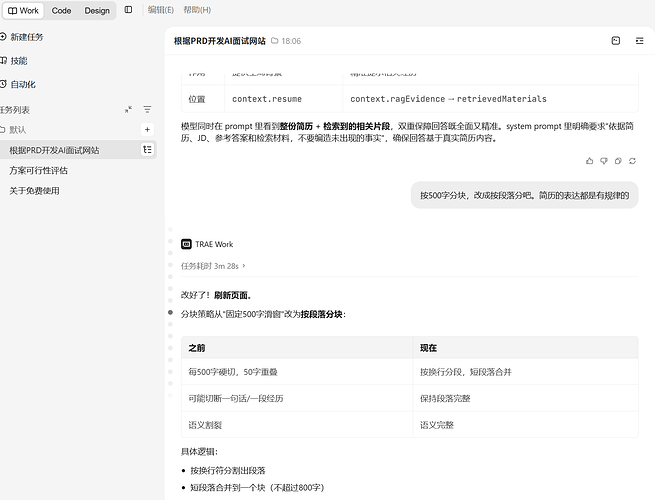Click bullet 按换行符分割出段落
The height and width of the screenshot is (500, 655).
[x=228, y=470]
